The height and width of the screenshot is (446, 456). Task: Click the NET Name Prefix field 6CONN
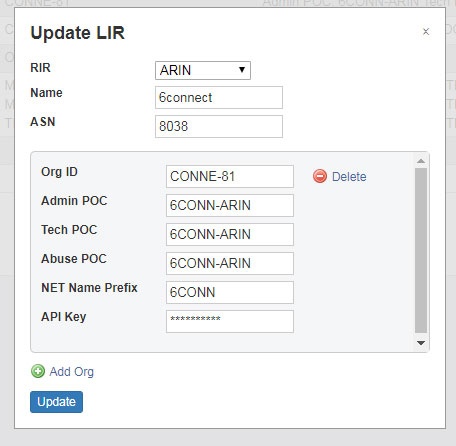click(x=230, y=292)
